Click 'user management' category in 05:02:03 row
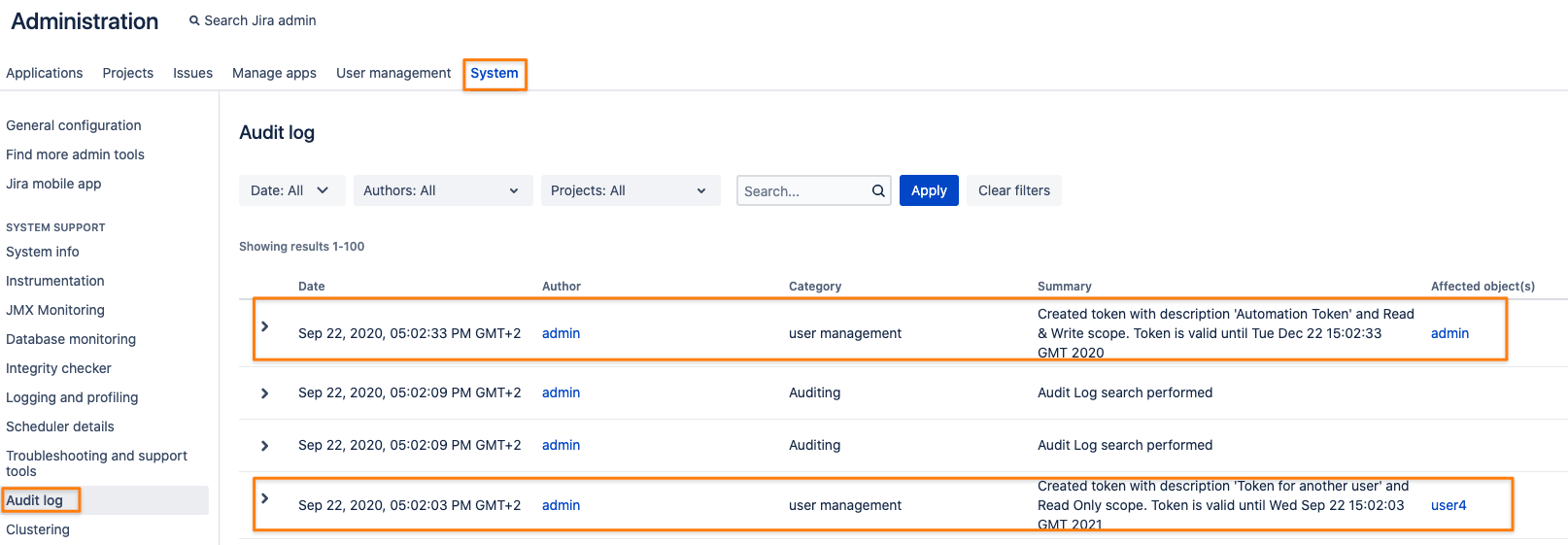 point(845,505)
